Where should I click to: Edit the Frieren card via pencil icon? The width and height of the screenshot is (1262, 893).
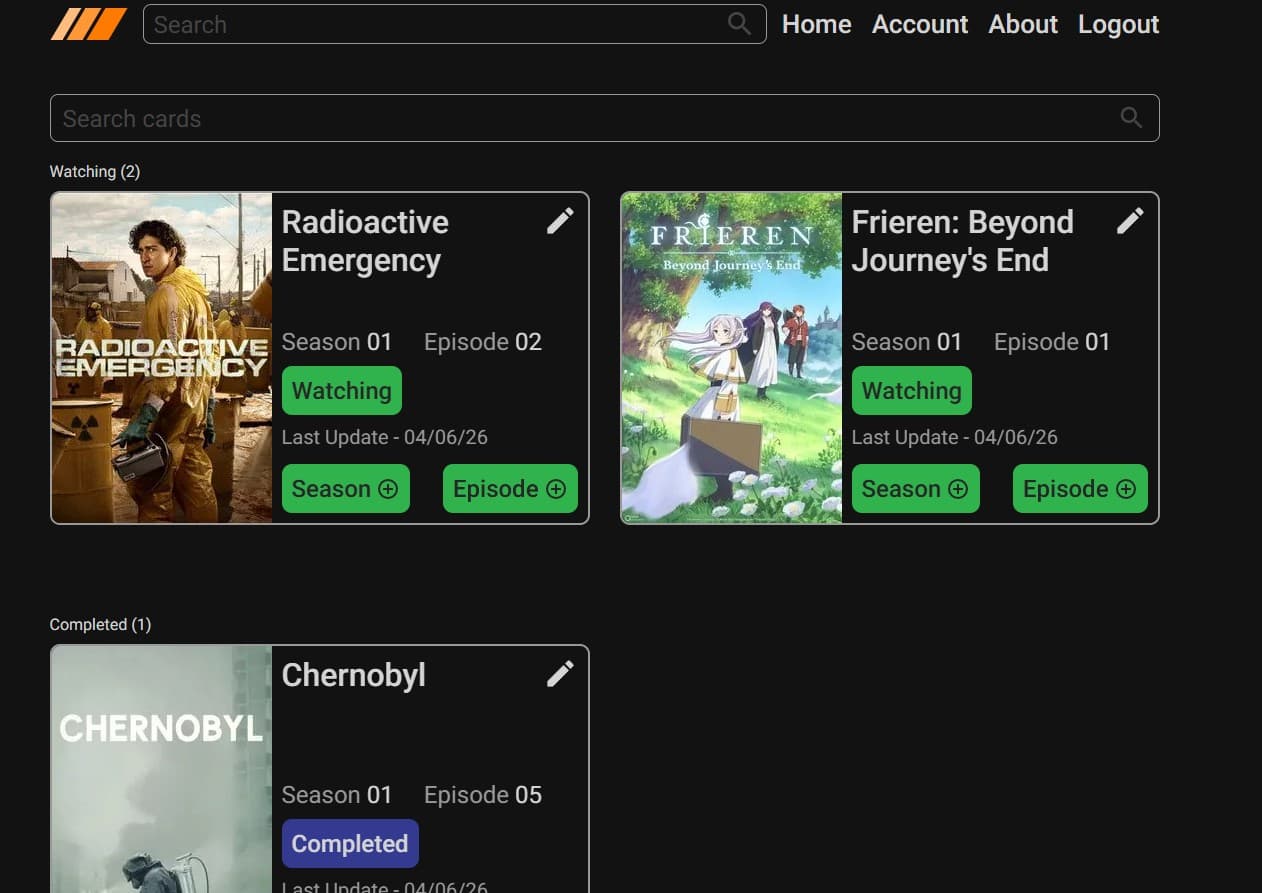(x=1130, y=221)
